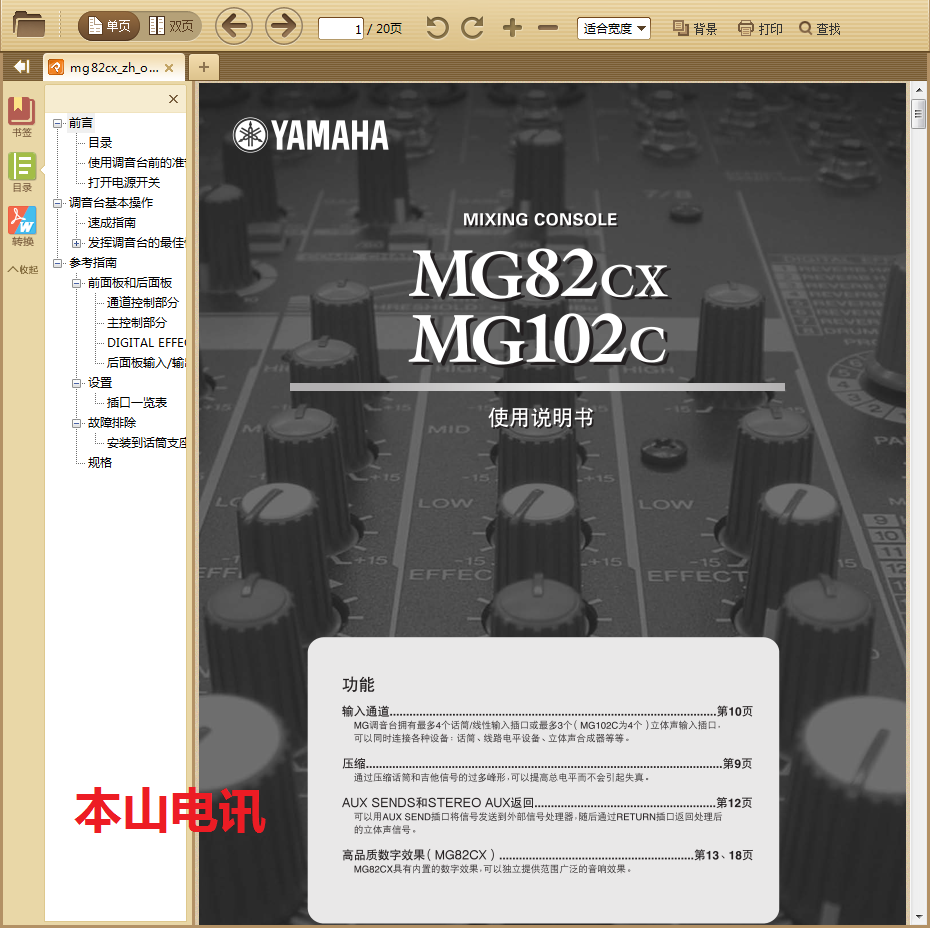Select 后面板输入/输 outline entry
This screenshot has height=928, width=930.
coord(146,363)
